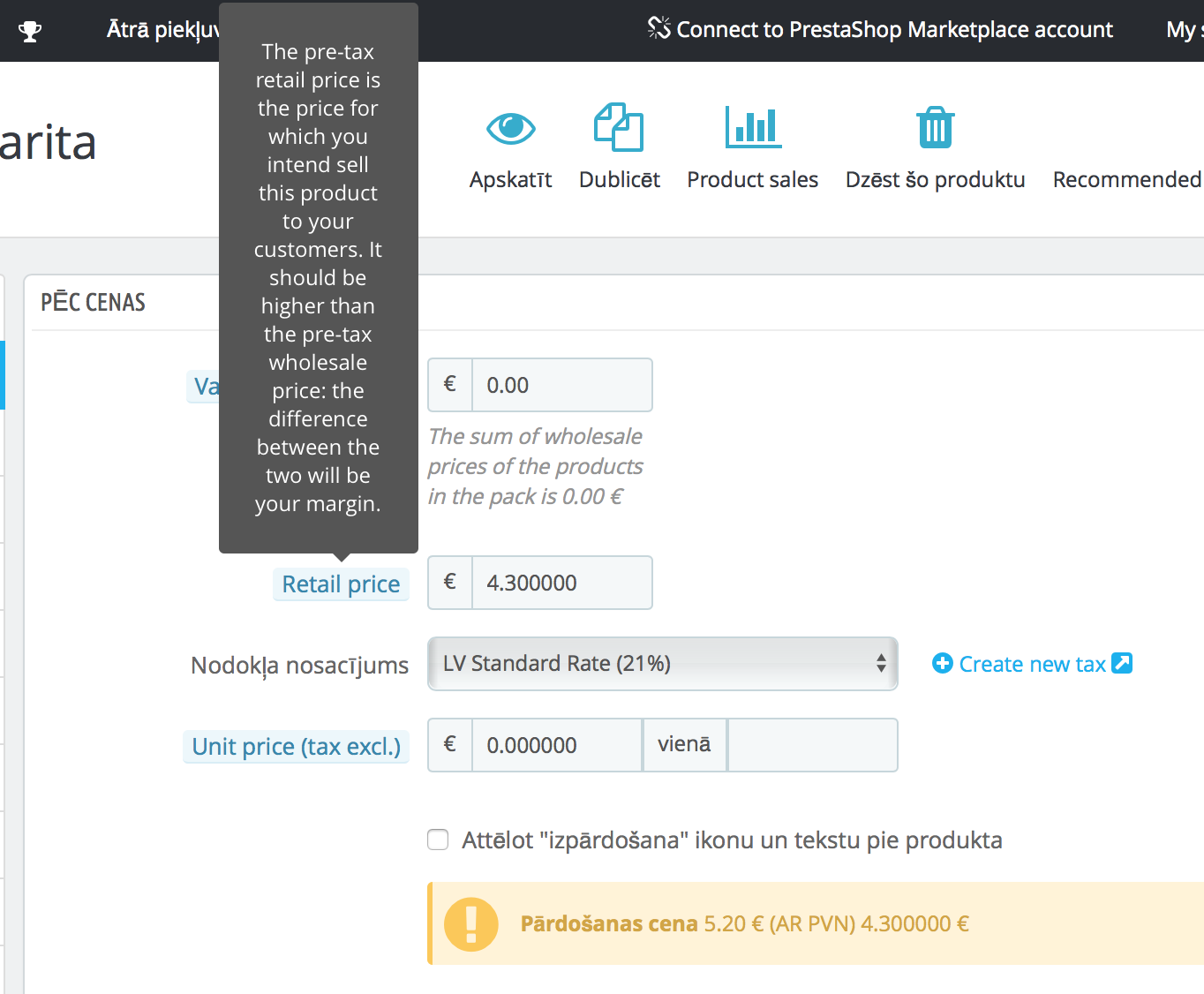Open Product sales chart icon
The image size is (1204, 994).
click(x=752, y=128)
